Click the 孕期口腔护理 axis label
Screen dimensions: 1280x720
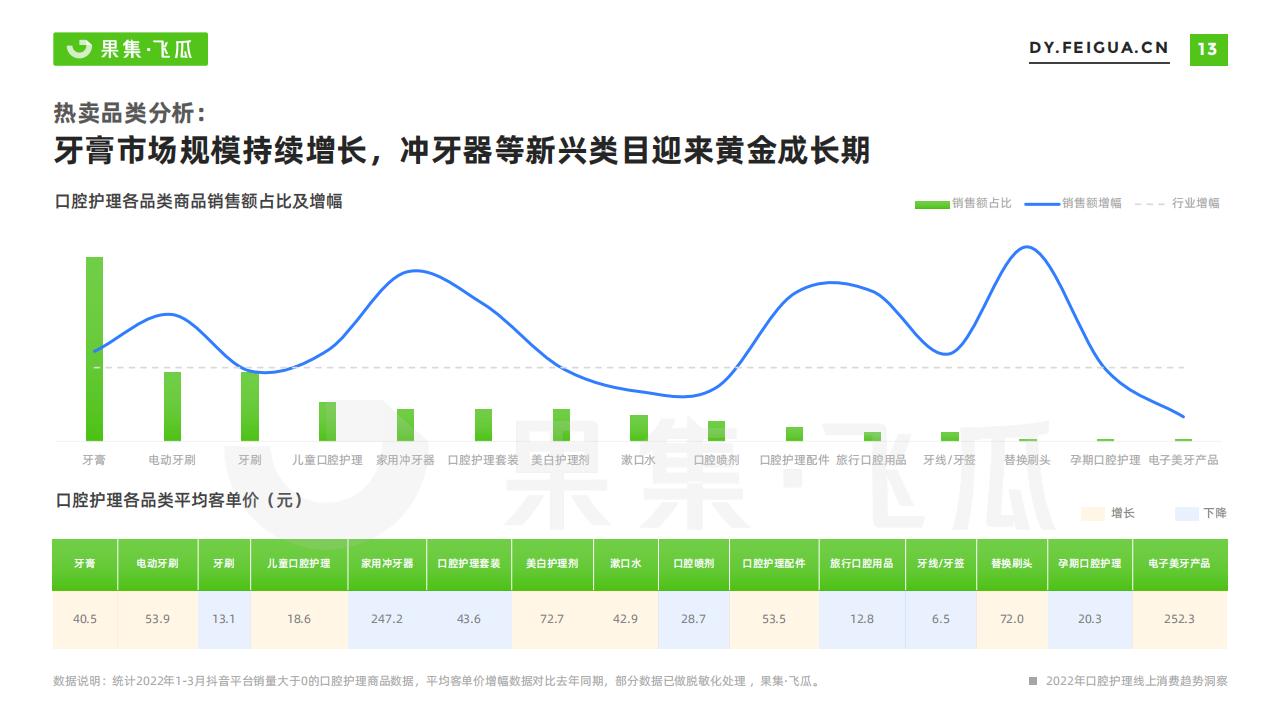point(1105,460)
